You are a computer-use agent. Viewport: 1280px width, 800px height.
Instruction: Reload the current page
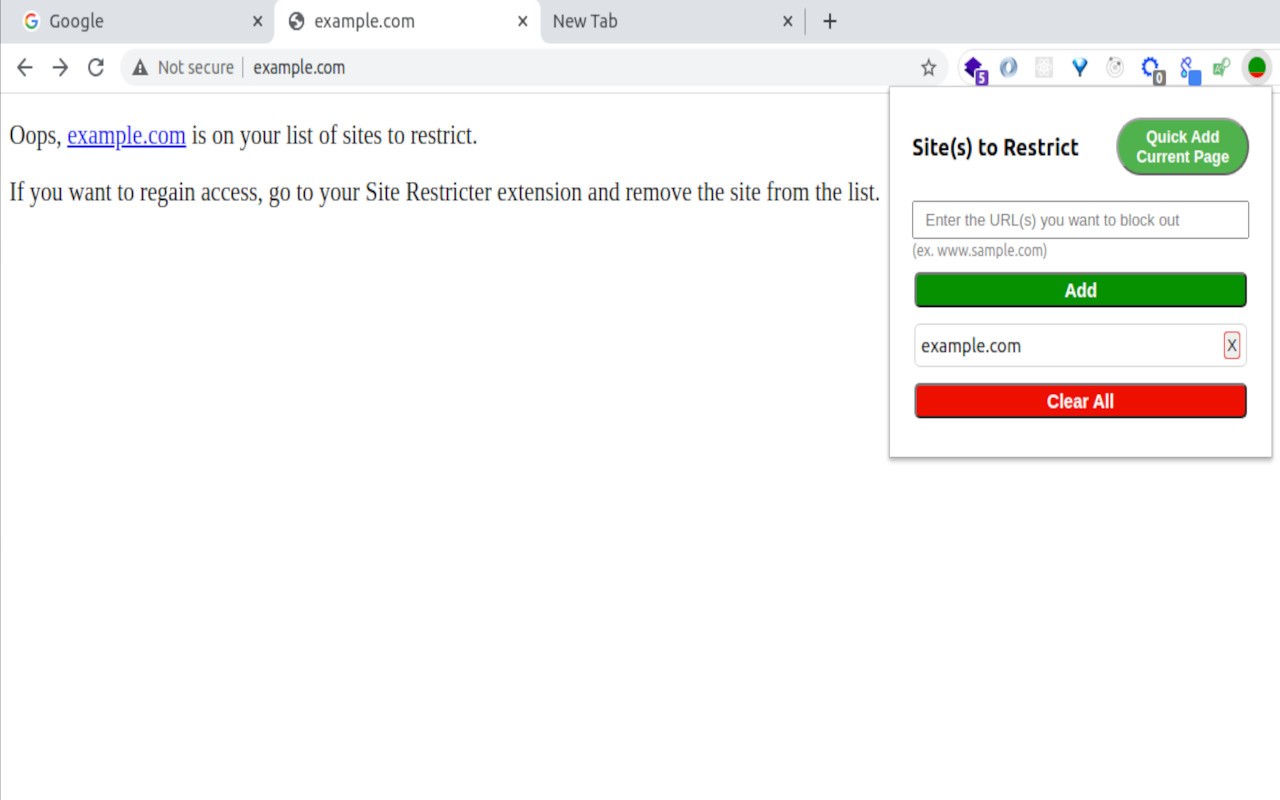[x=95, y=67]
